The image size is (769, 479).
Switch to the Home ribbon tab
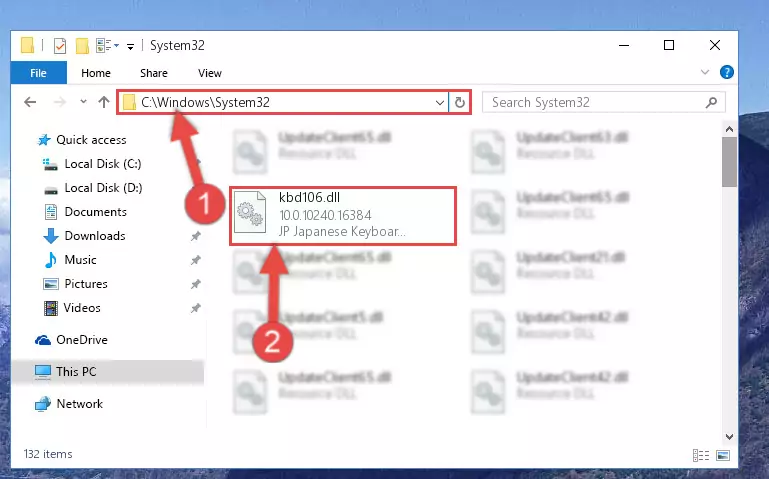(96, 73)
